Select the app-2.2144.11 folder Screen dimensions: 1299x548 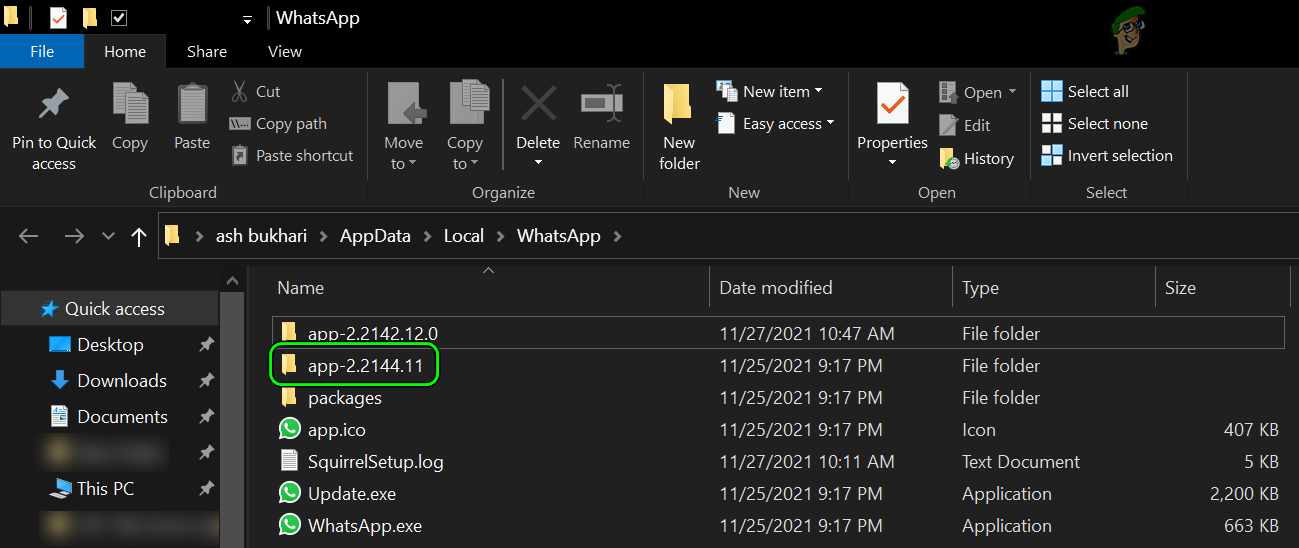coord(365,366)
